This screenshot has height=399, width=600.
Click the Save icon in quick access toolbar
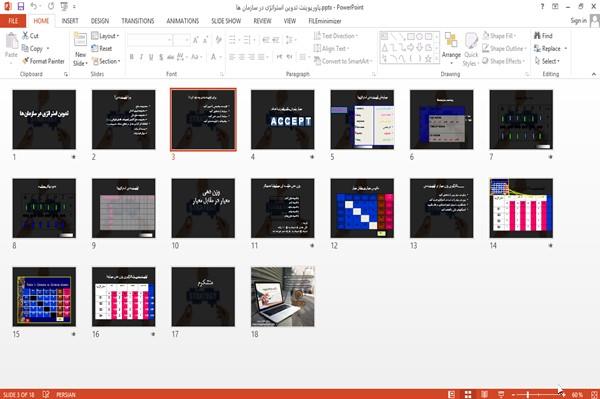click(21, 7)
